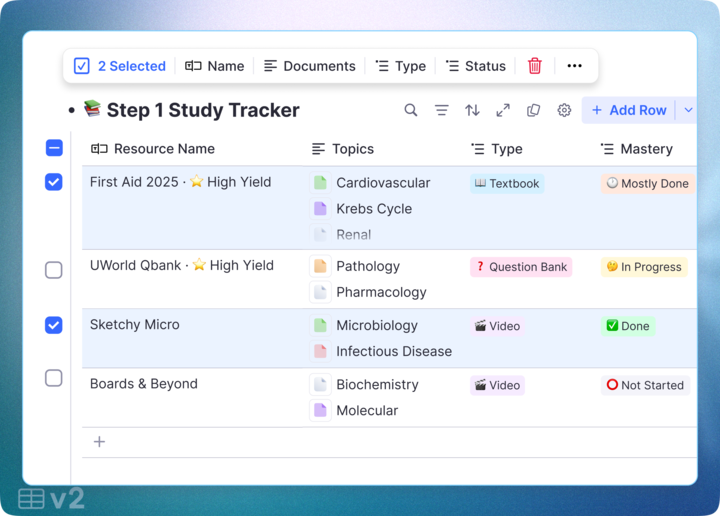Open the Molecular topic link
This screenshot has height=516, width=720.
[367, 410]
